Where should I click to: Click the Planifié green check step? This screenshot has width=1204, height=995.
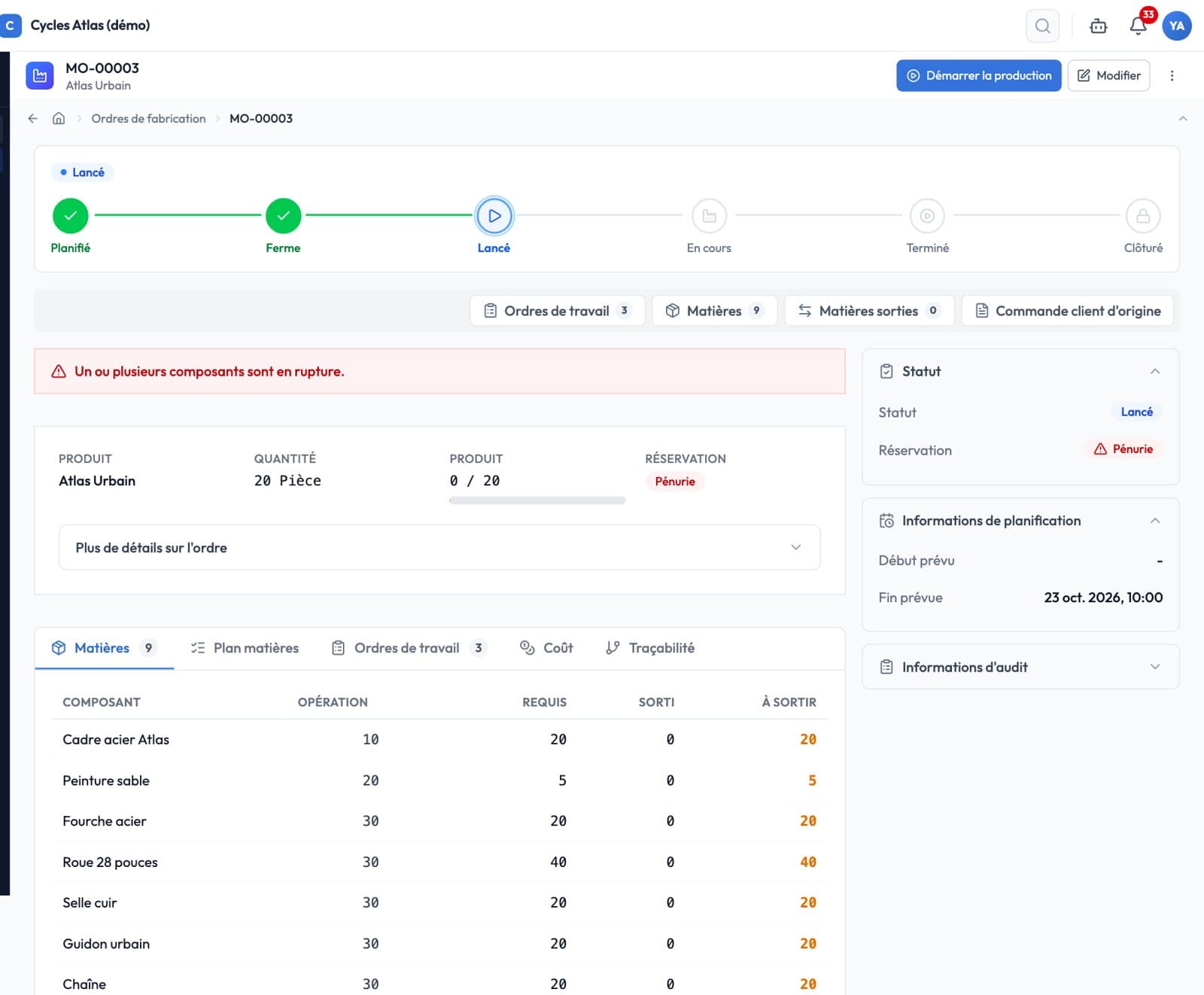click(71, 216)
